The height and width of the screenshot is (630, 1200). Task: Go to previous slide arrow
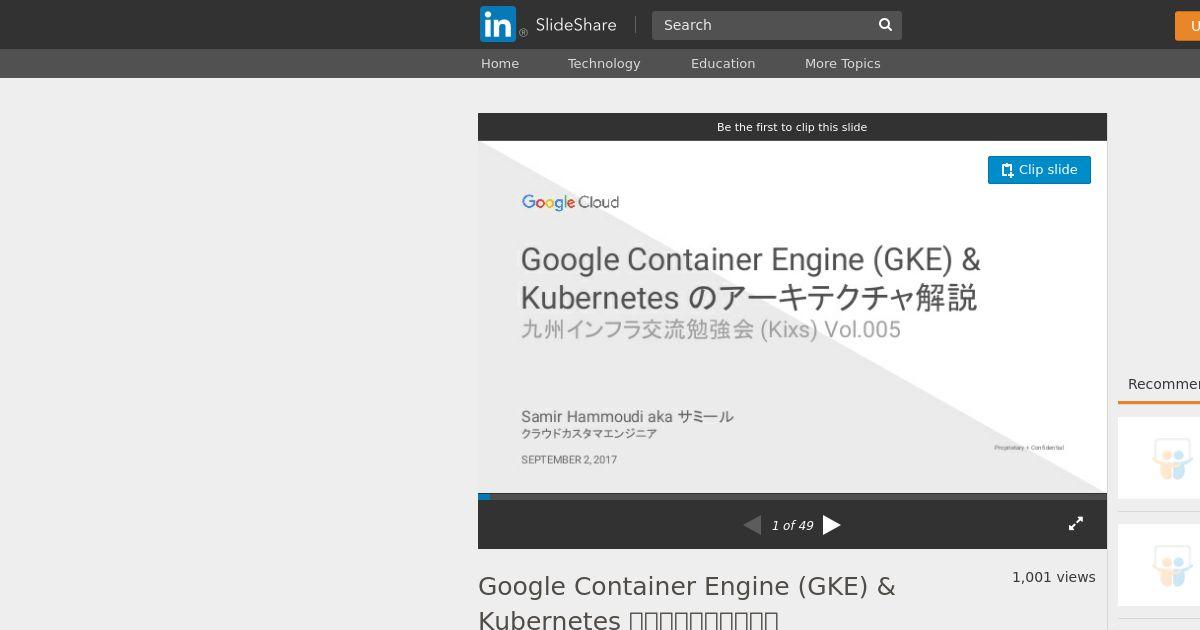pyautogui.click(x=752, y=525)
